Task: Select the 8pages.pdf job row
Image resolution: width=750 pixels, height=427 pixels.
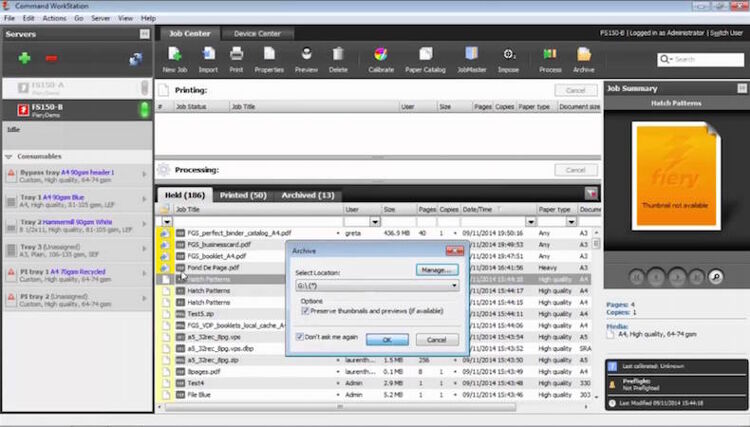Action: [373, 372]
